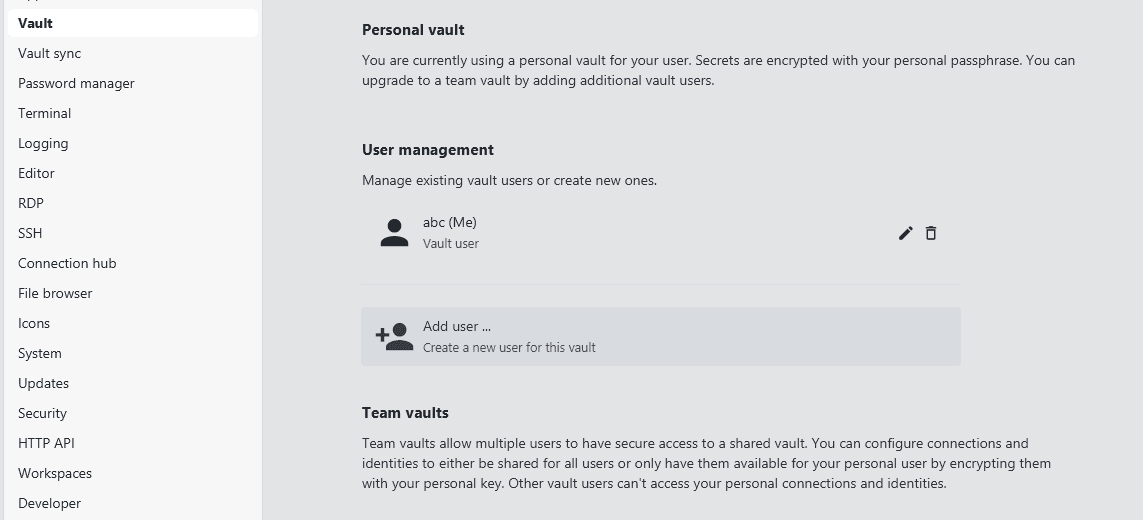Select Security in the sidebar
1143x520 pixels.
pyautogui.click(x=42, y=413)
